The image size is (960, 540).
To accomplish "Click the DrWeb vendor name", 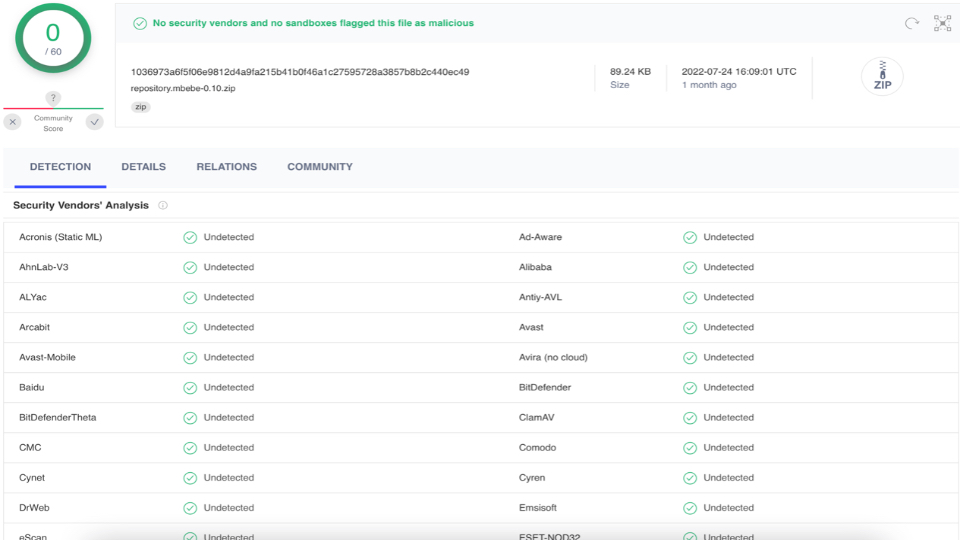I will click(x=34, y=507).
